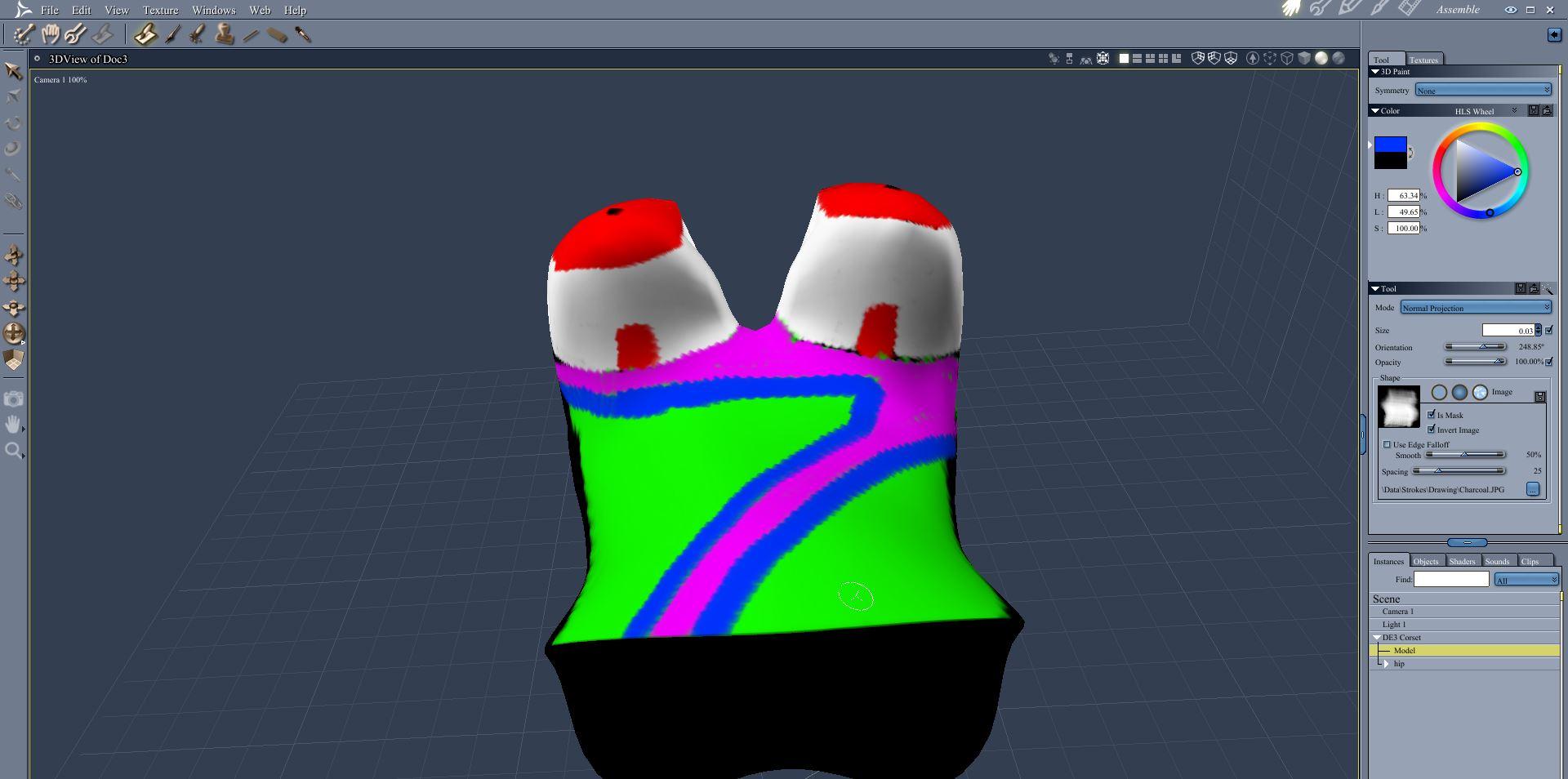Open the Storyboard room pencil icon

(x=1349, y=9)
